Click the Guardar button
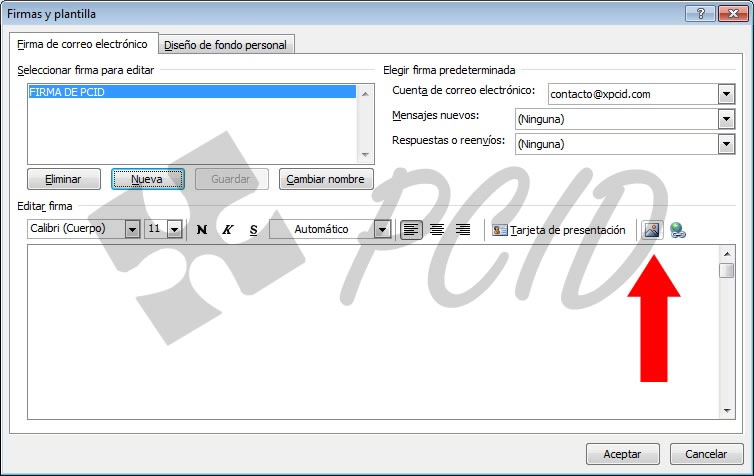The height and width of the screenshot is (476, 754). (231, 179)
